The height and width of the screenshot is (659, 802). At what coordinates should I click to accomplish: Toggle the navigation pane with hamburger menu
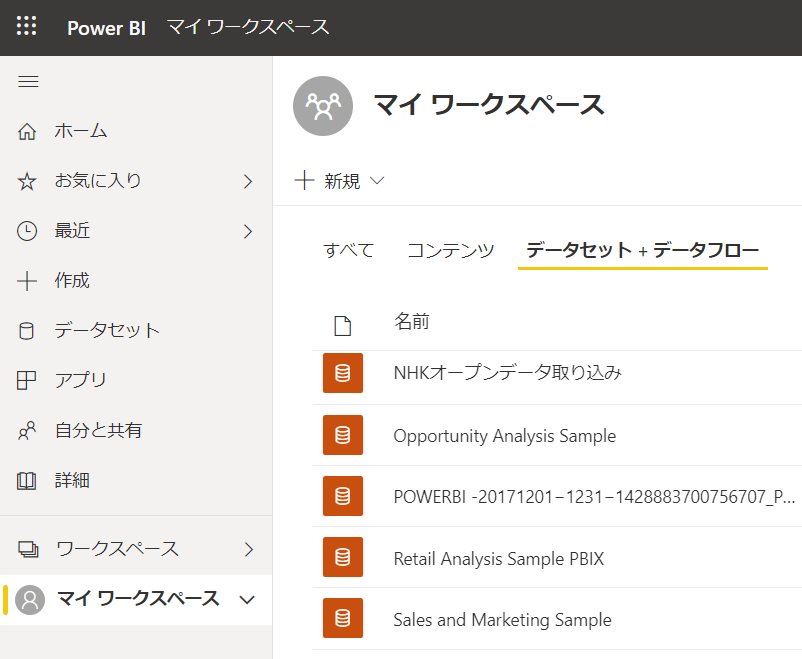click(28, 81)
